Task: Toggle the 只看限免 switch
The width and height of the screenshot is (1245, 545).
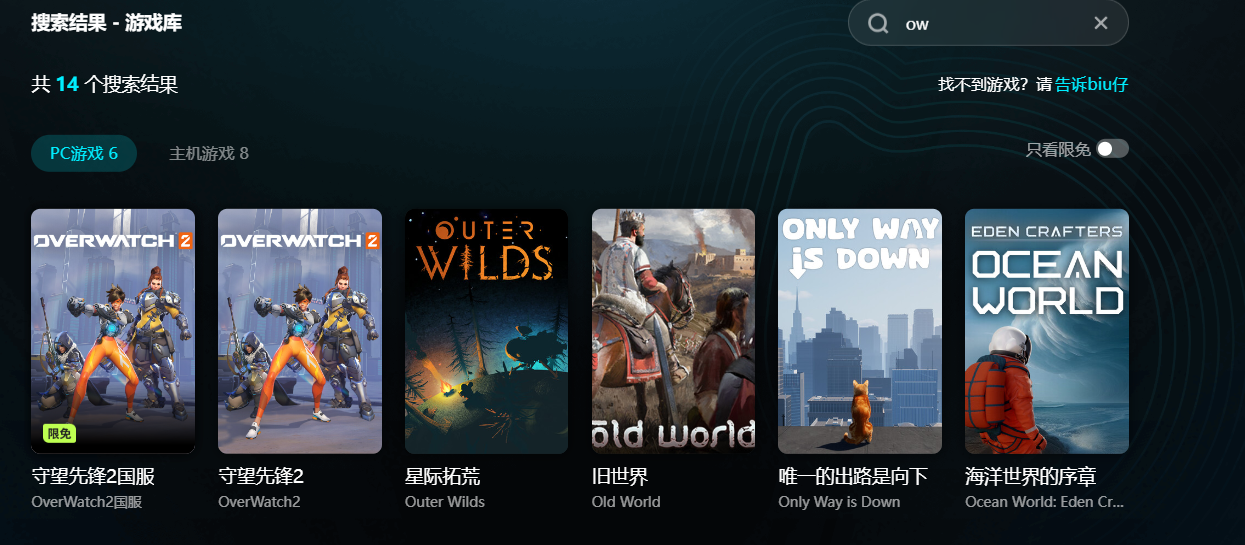Action: (1112, 149)
